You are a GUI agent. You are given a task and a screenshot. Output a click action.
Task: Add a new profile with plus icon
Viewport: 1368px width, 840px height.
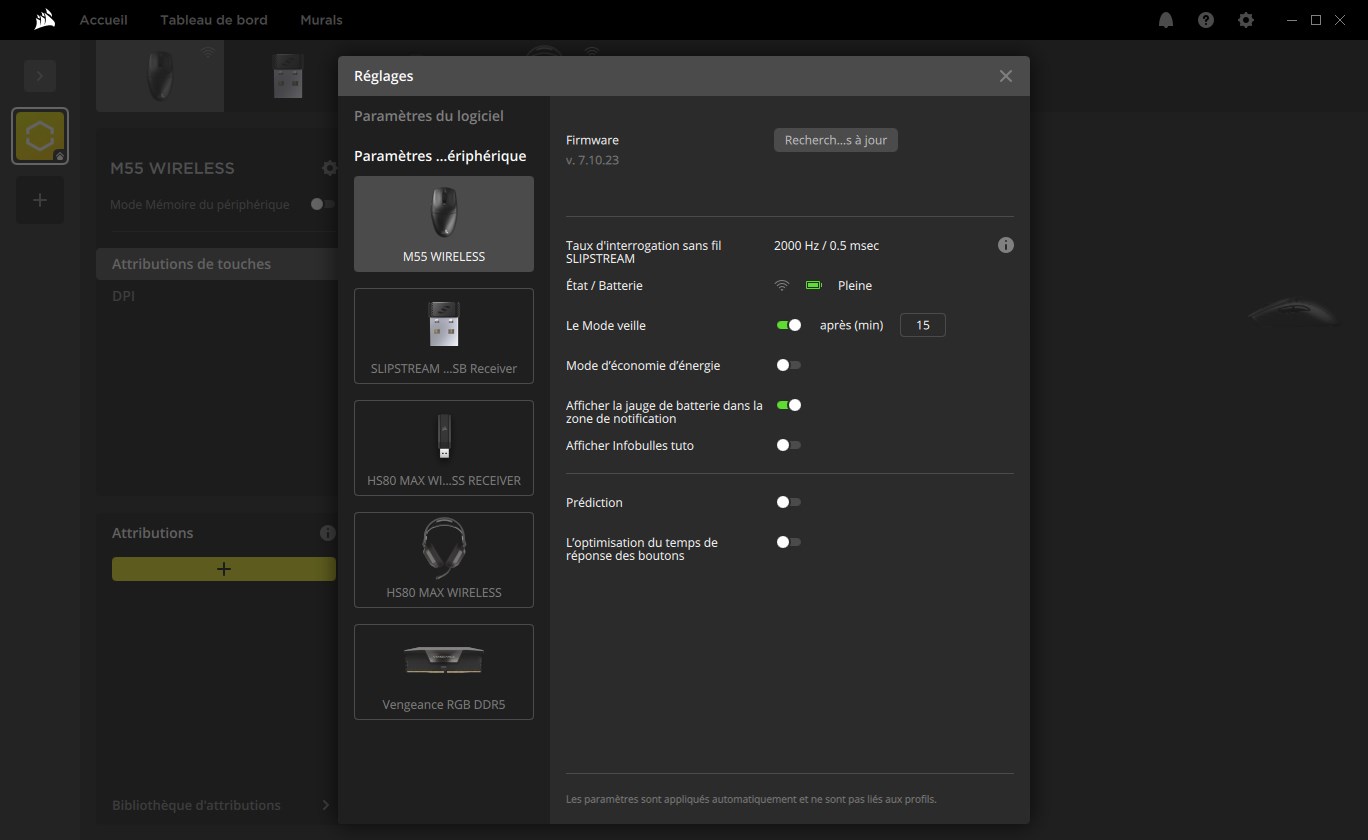tap(40, 200)
